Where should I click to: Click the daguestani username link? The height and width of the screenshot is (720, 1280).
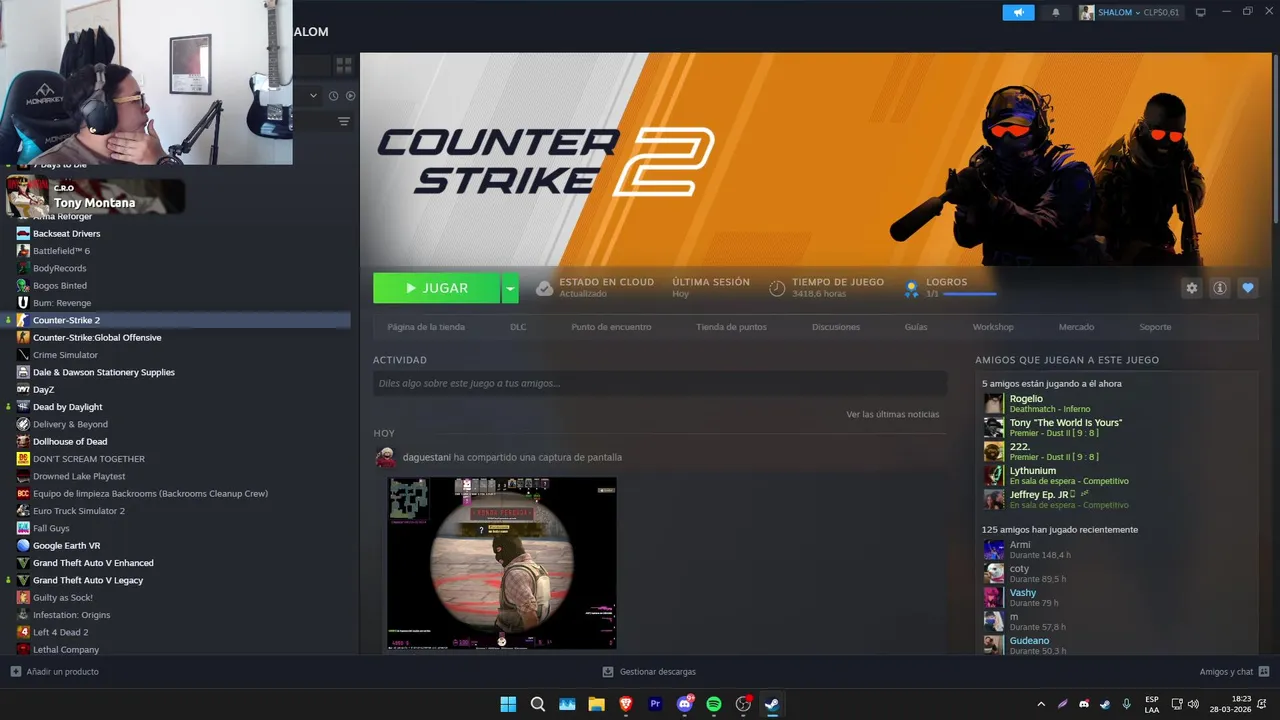coord(427,457)
